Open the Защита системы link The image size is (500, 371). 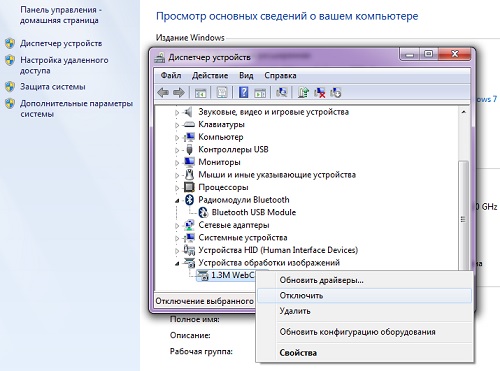click(x=53, y=87)
